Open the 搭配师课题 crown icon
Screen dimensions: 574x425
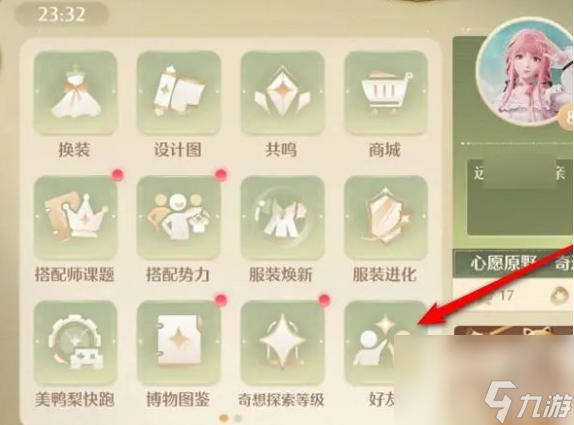[75, 217]
